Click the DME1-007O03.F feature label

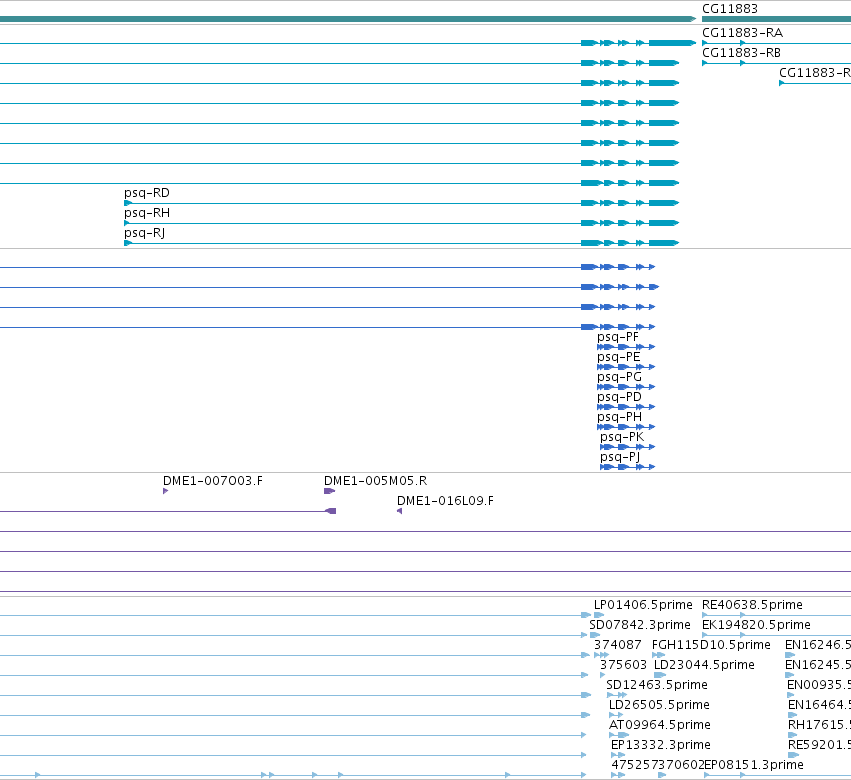(x=213, y=481)
